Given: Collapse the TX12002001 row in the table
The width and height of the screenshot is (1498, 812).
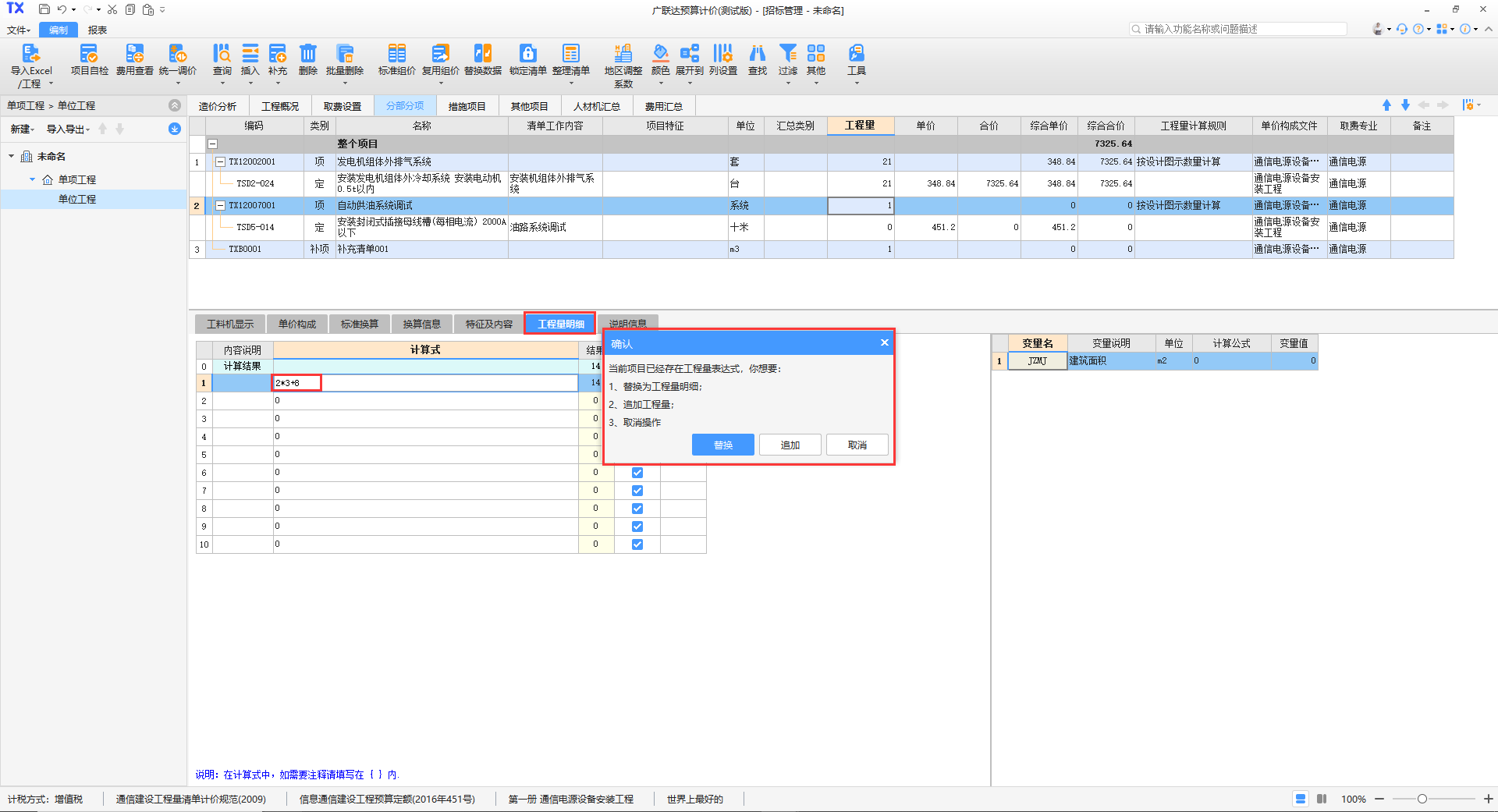Looking at the screenshot, I should pyautogui.click(x=221, y=162).
